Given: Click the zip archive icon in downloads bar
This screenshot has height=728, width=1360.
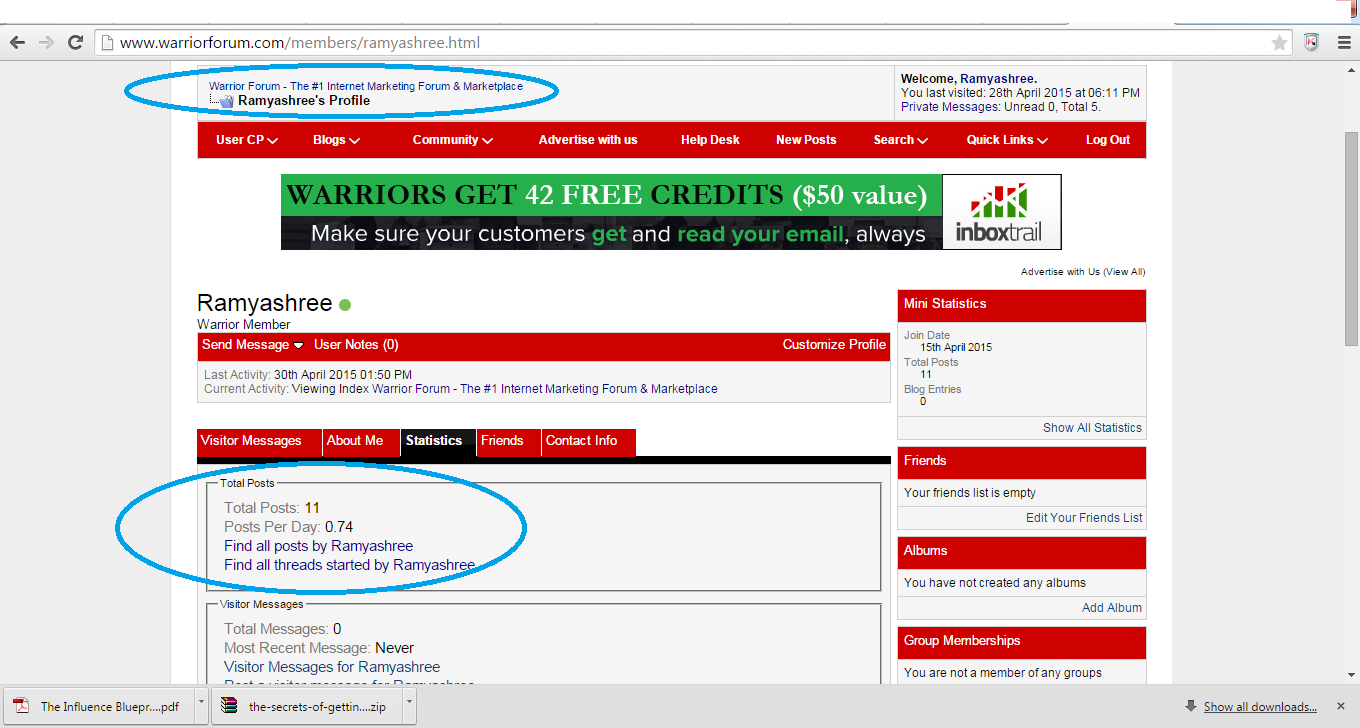Looking at the screenshot, I should click(230, 706).
